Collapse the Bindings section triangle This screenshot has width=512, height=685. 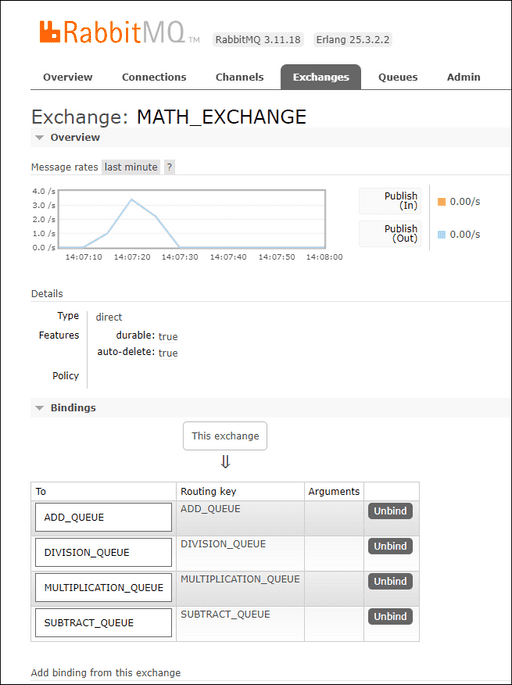point(39,408)
